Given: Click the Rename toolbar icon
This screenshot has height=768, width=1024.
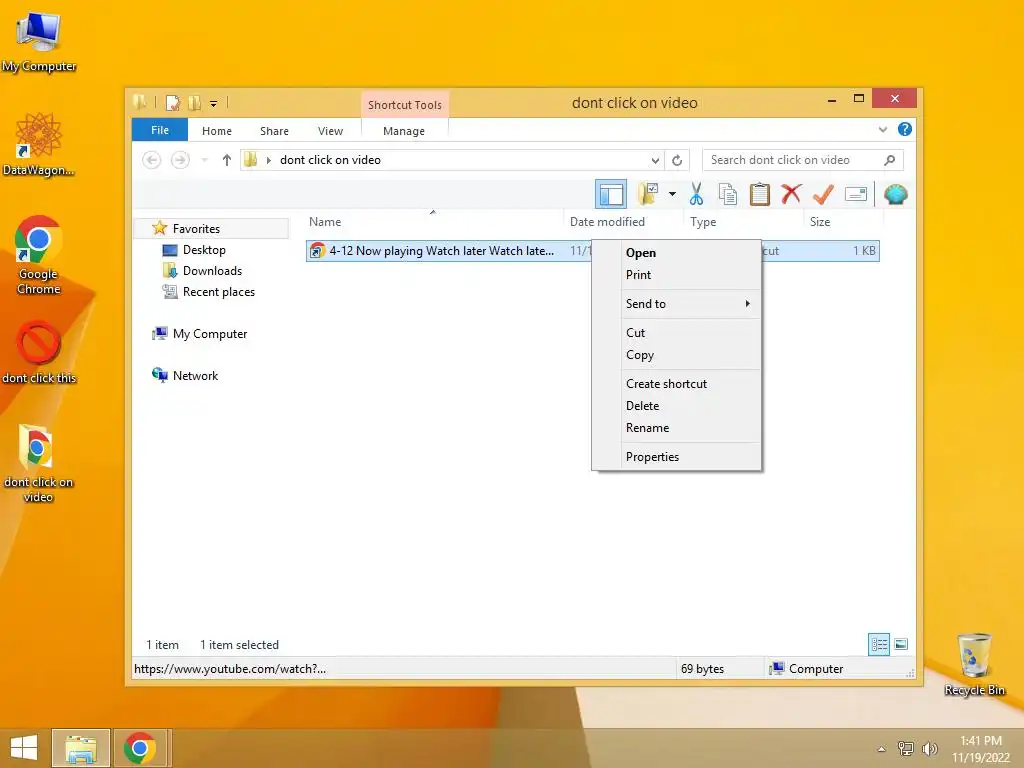Looking at the screenshot, I should click(x=856, y=194).
